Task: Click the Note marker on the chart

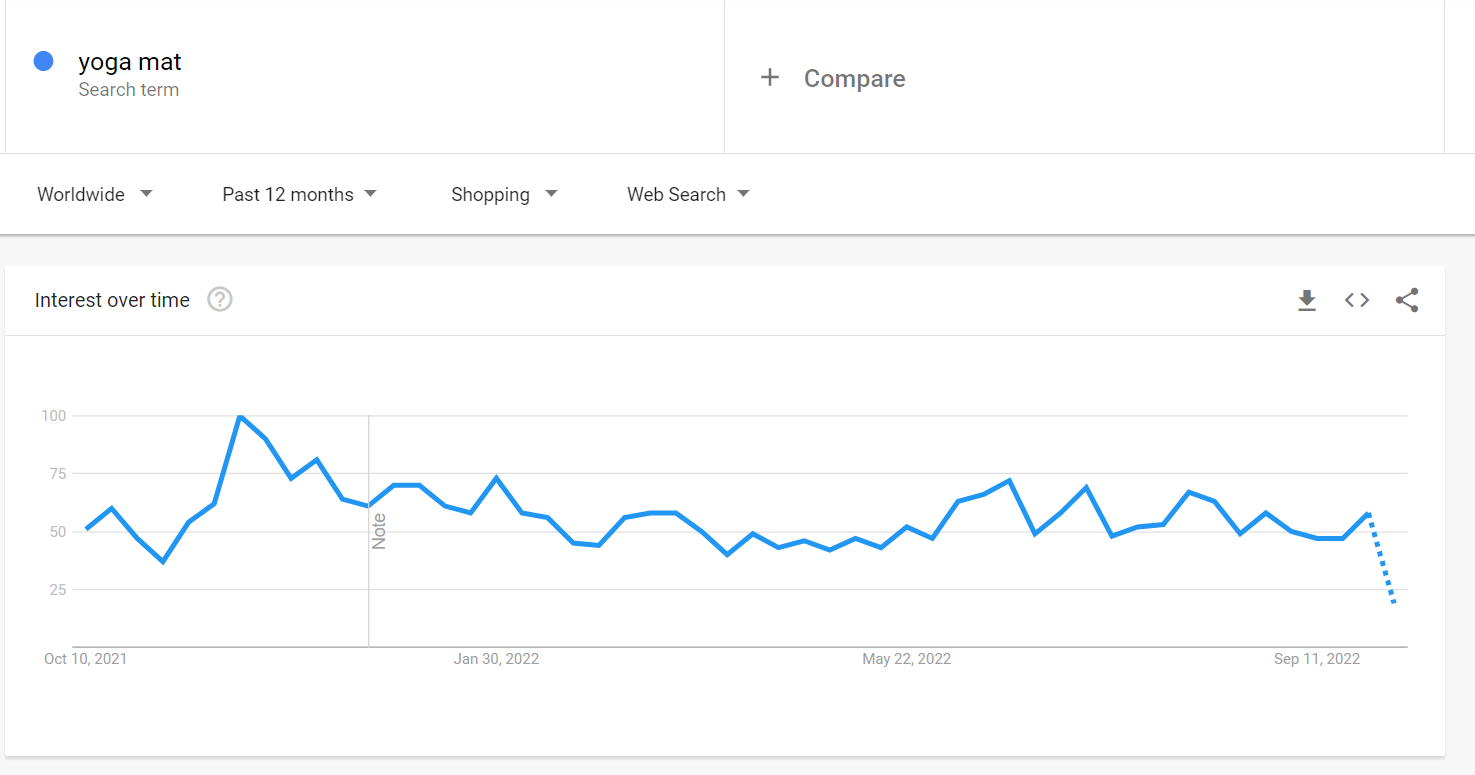Action: [379, 531]
